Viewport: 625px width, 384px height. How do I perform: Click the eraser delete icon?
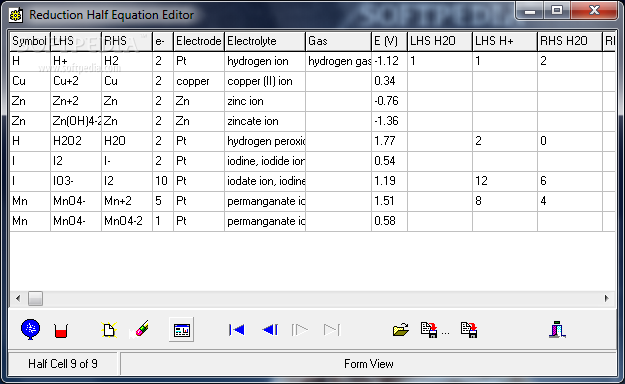(x=140, y=329)
